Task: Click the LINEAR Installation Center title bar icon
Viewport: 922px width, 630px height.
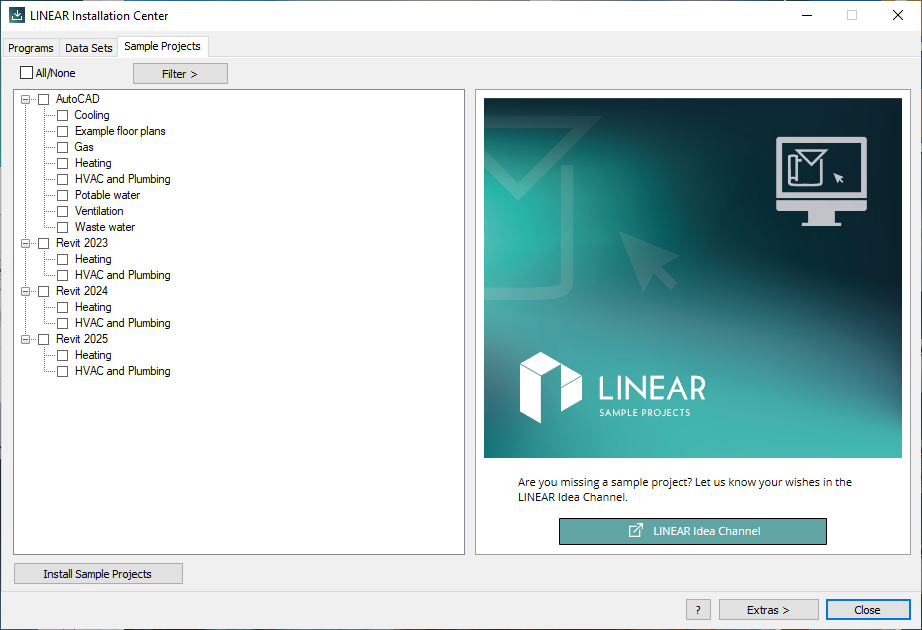Action: tap(16, 15)
